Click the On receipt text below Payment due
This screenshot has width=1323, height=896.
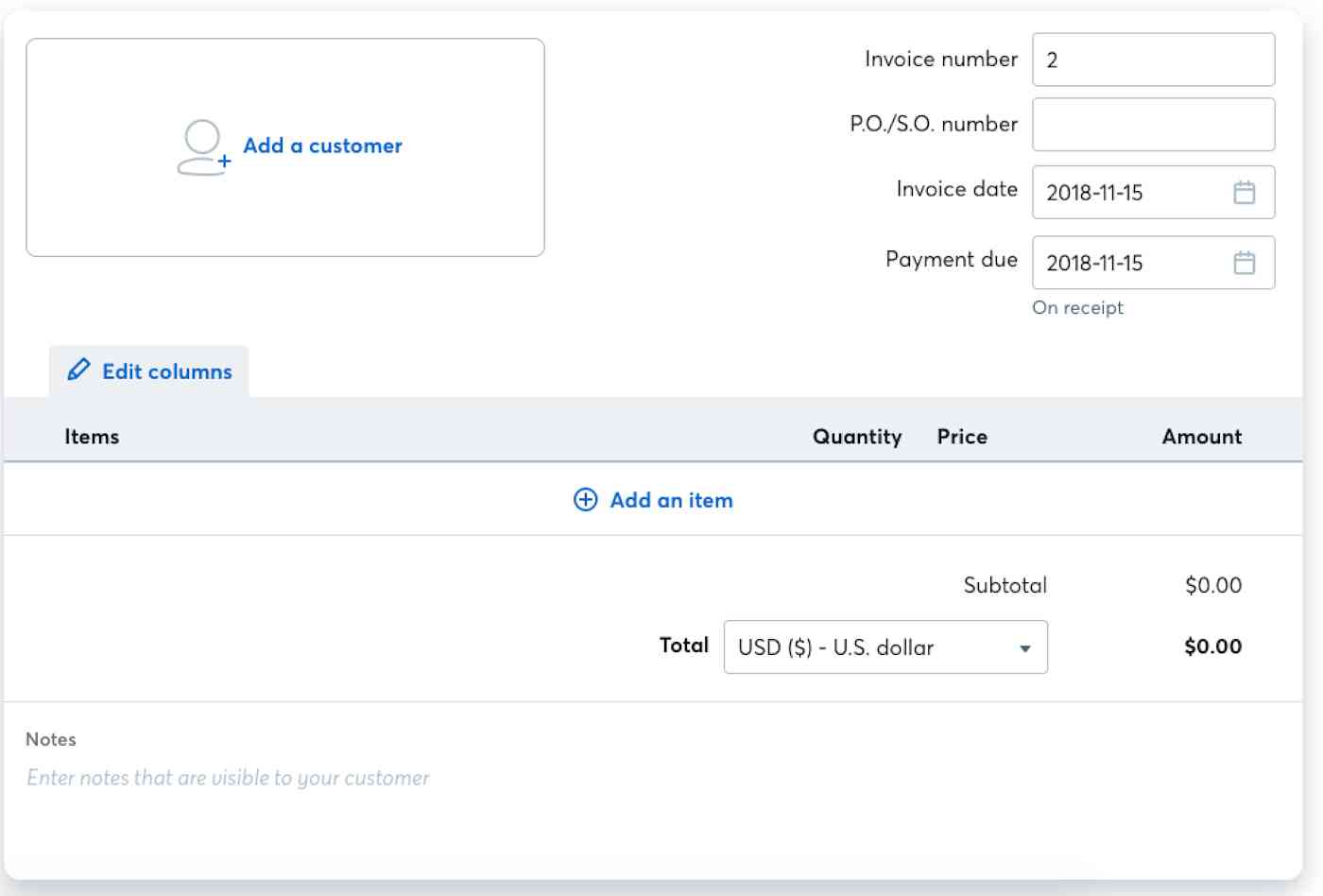click(x=1077, y=308)
